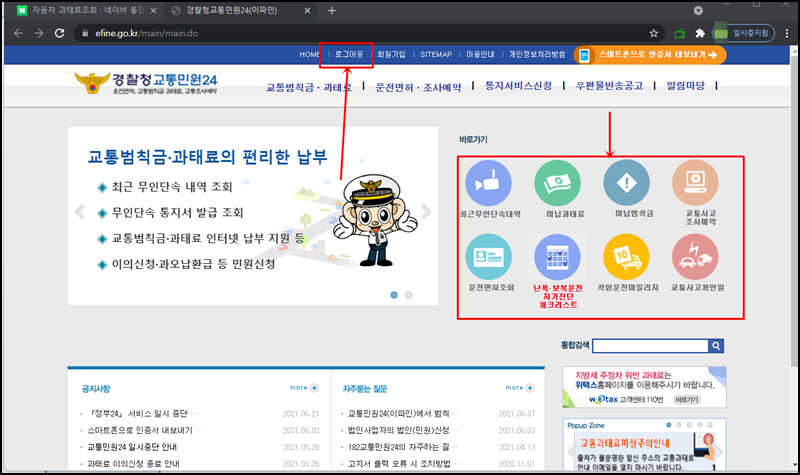Open the Chrome three-dot menu
The image size is (800, 475).
coord(787,33)
